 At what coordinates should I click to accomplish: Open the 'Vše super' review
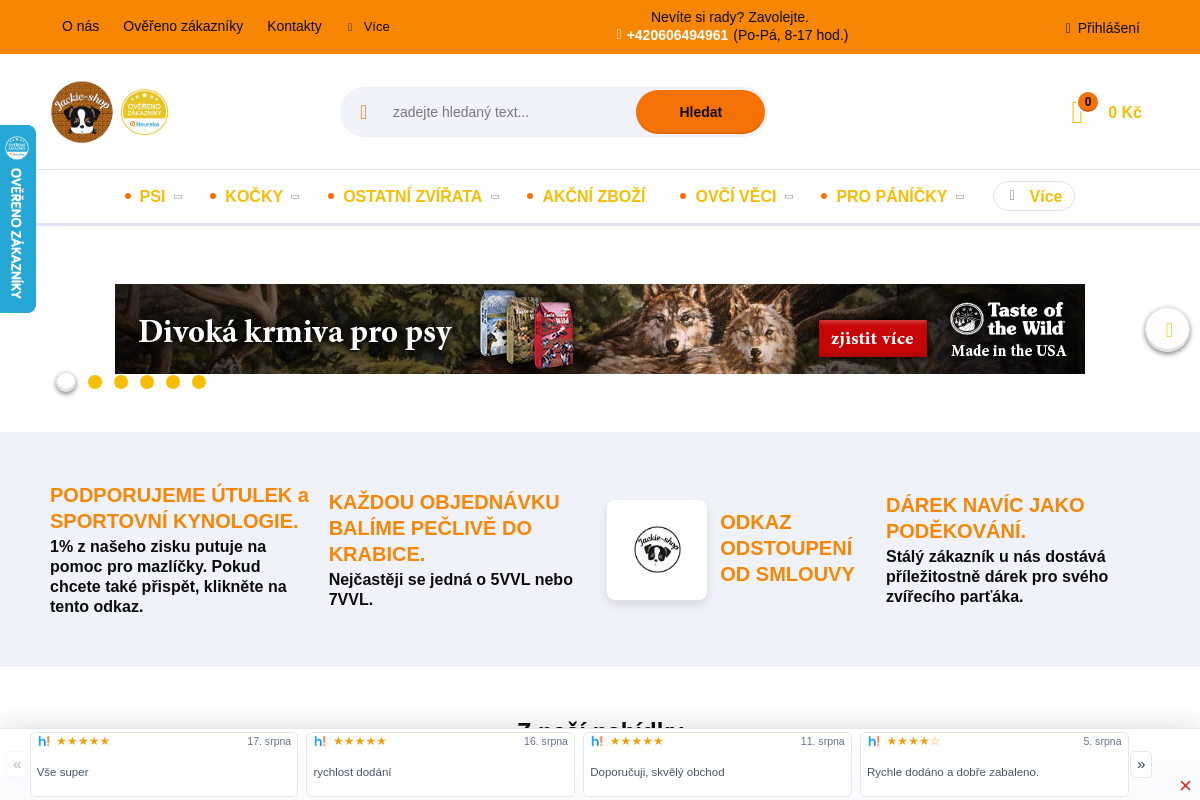pos(164,764)
